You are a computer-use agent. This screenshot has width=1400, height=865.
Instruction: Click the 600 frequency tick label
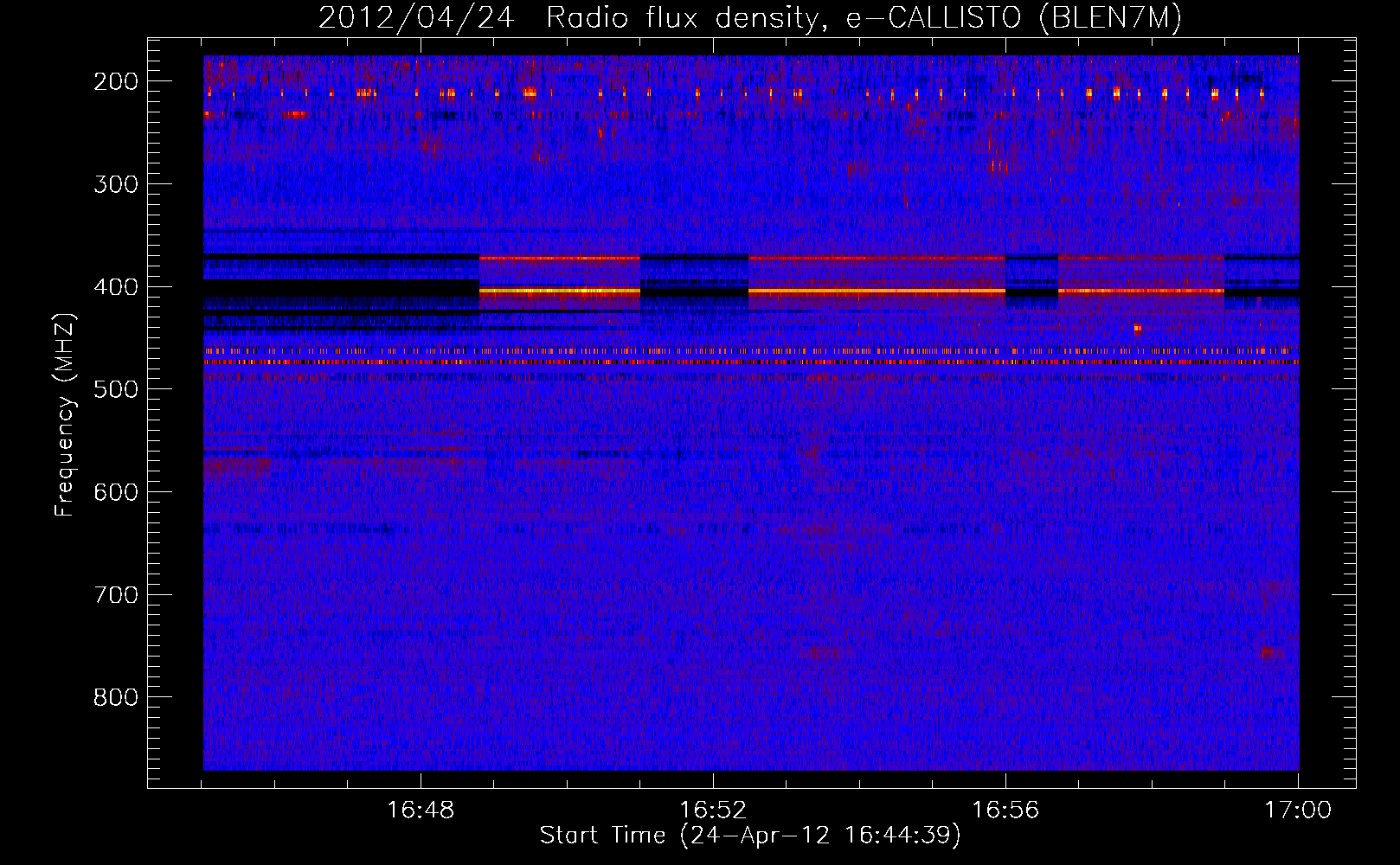click(116, 492)
